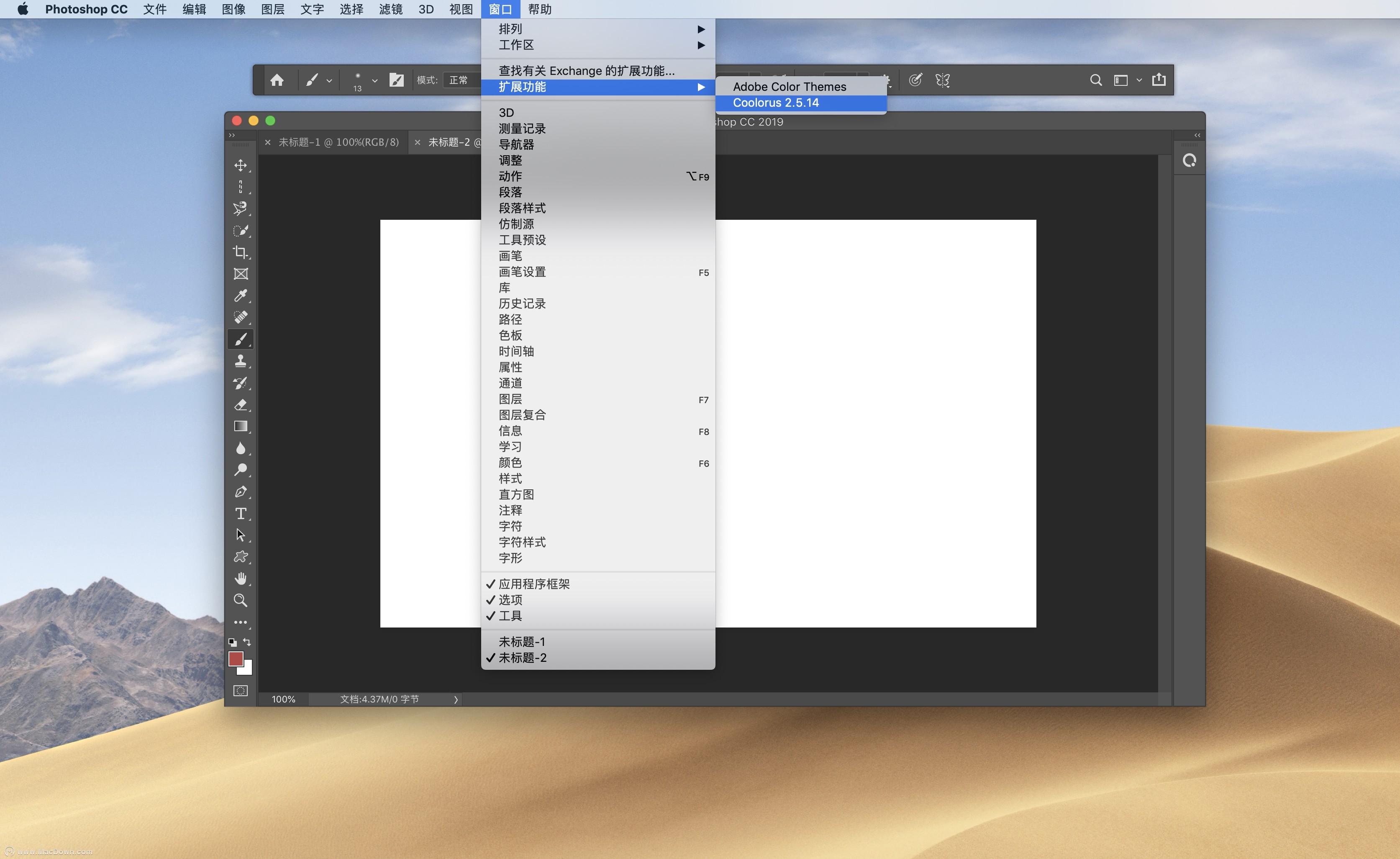
Task: Click the 100% zoom level field
Action: [284, 699]
